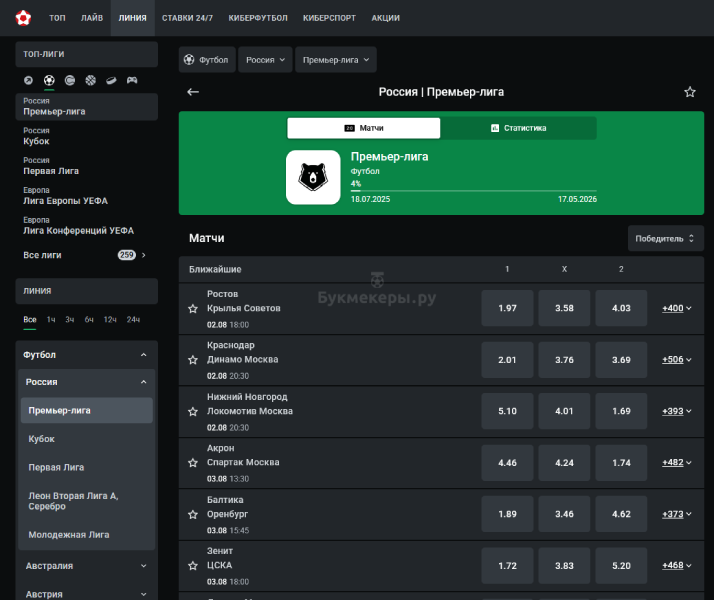Favorite the Зенит – ЦСКА match

point(193,566)
